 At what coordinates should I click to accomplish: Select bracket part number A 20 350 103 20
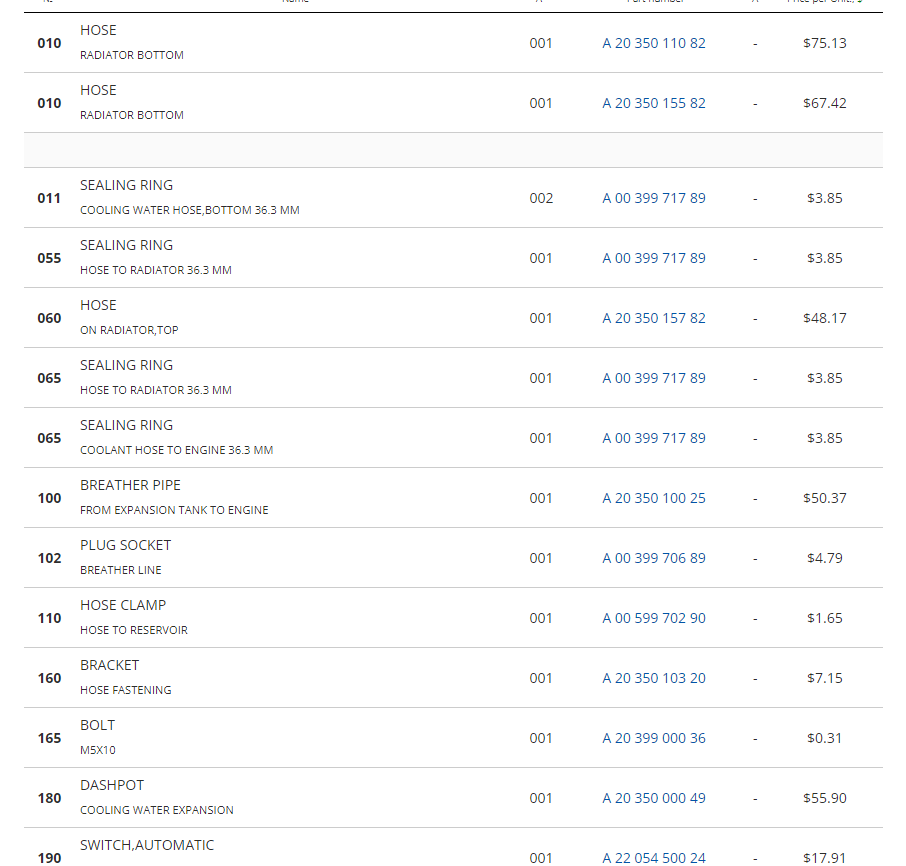654,678
